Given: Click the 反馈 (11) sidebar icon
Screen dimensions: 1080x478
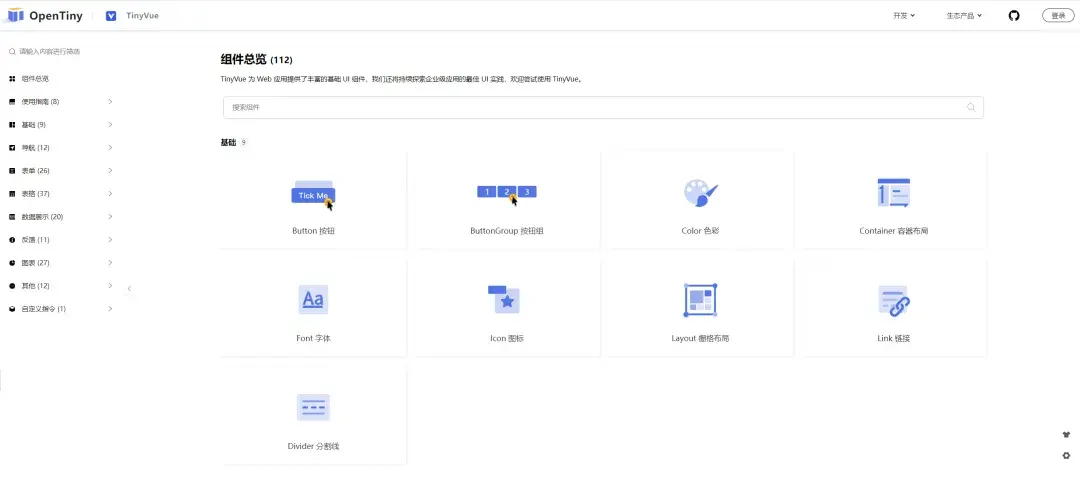Looking at the screenshot, I should 12,240.
